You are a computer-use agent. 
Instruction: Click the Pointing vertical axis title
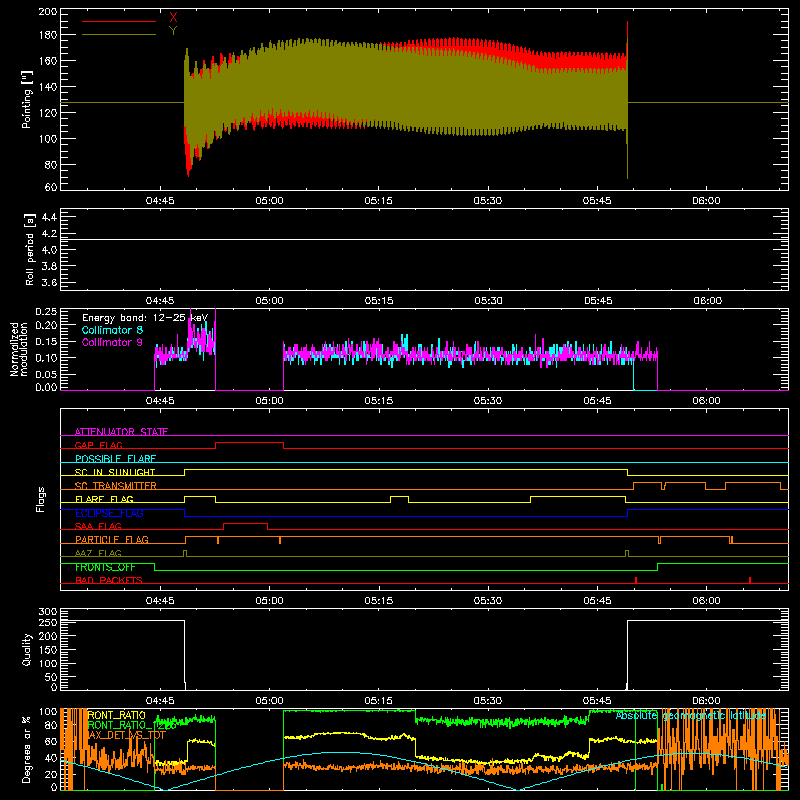click(27, 100)
